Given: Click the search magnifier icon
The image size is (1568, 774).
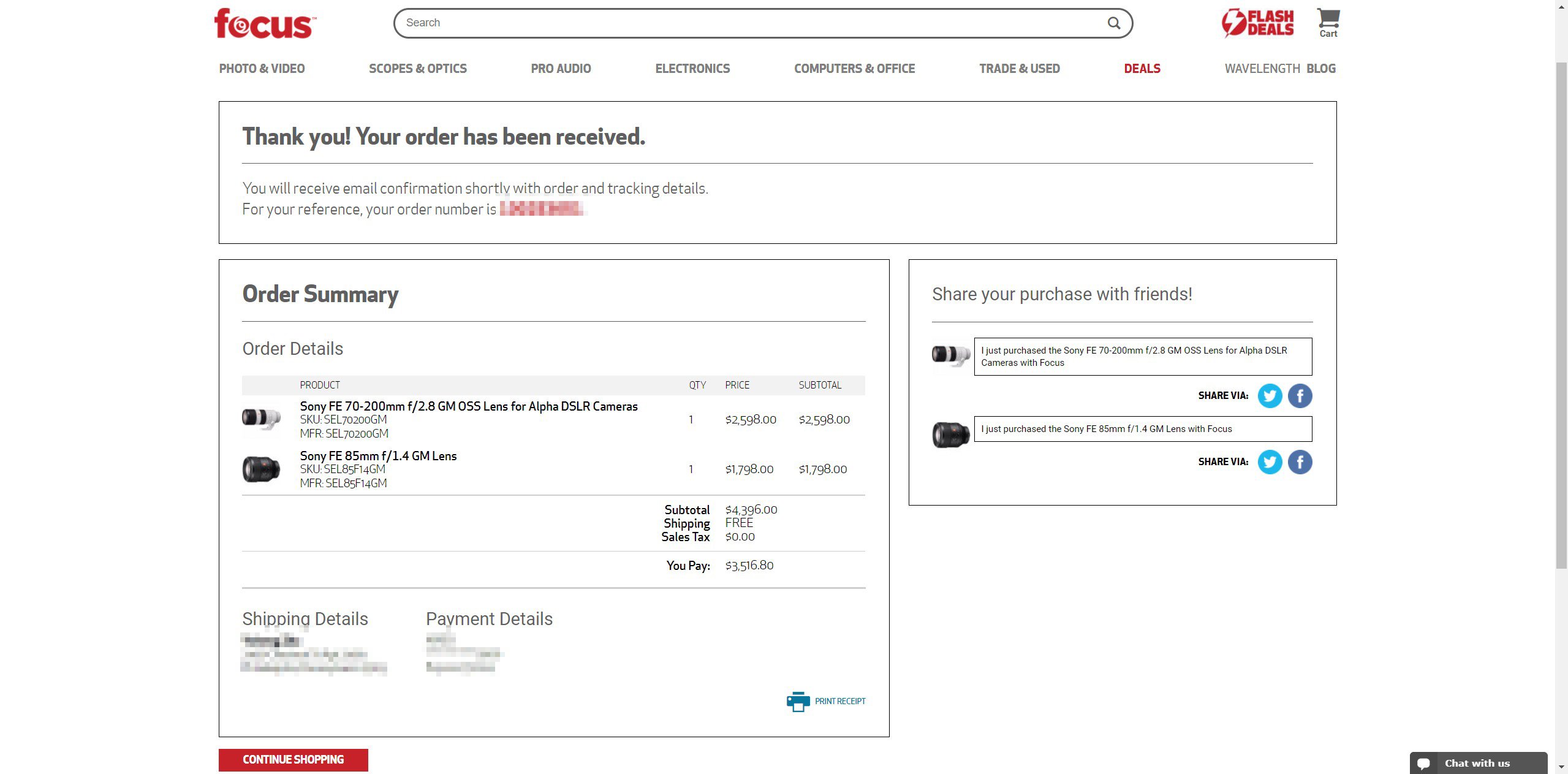Looking at the screenshot, I should point(1113,23).
